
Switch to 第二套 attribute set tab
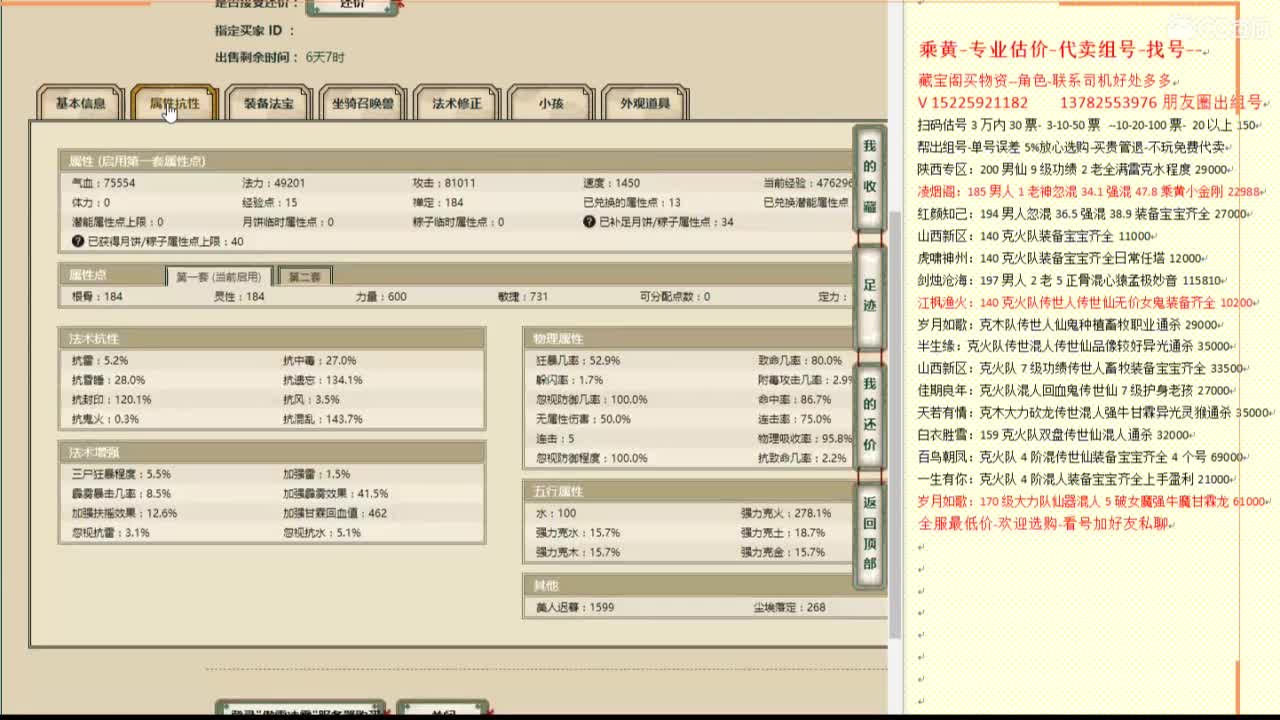pyautogui.click(x=304, y=277)
